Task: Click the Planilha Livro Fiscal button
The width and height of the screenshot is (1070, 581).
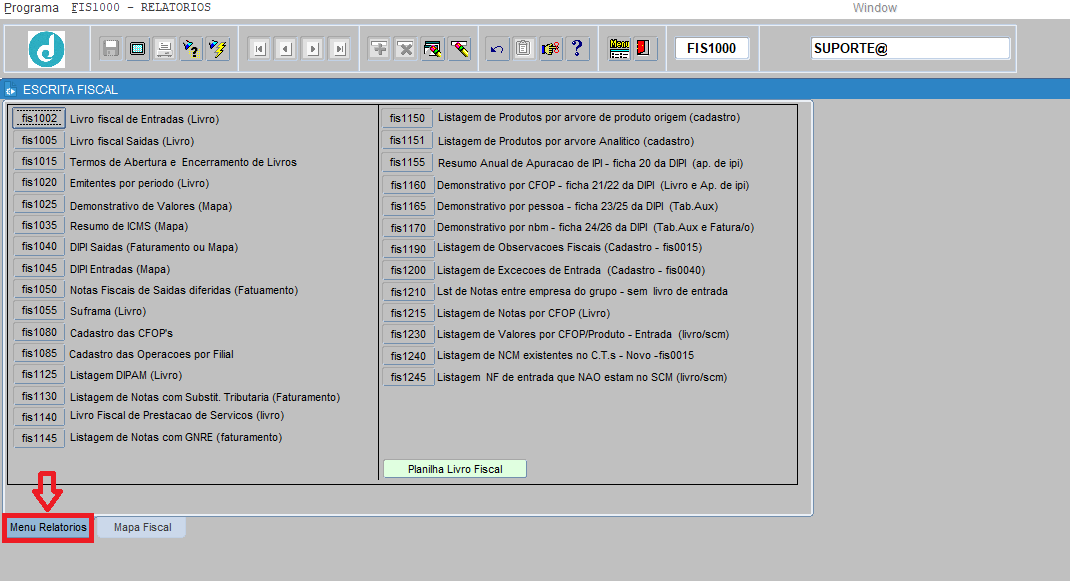Action: coord(455,469)
